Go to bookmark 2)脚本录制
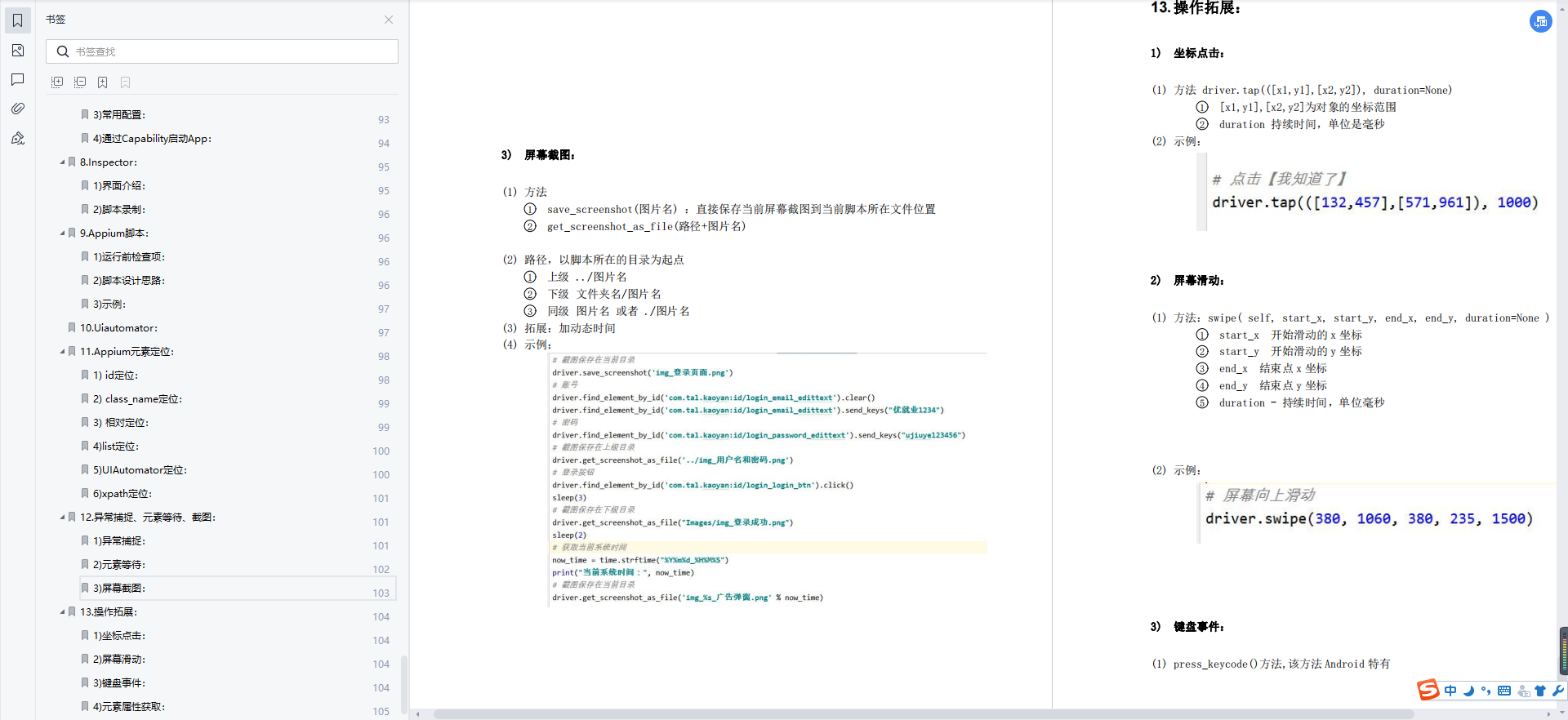This screenshot has height=720, width=1568. (x=119, y=210)
